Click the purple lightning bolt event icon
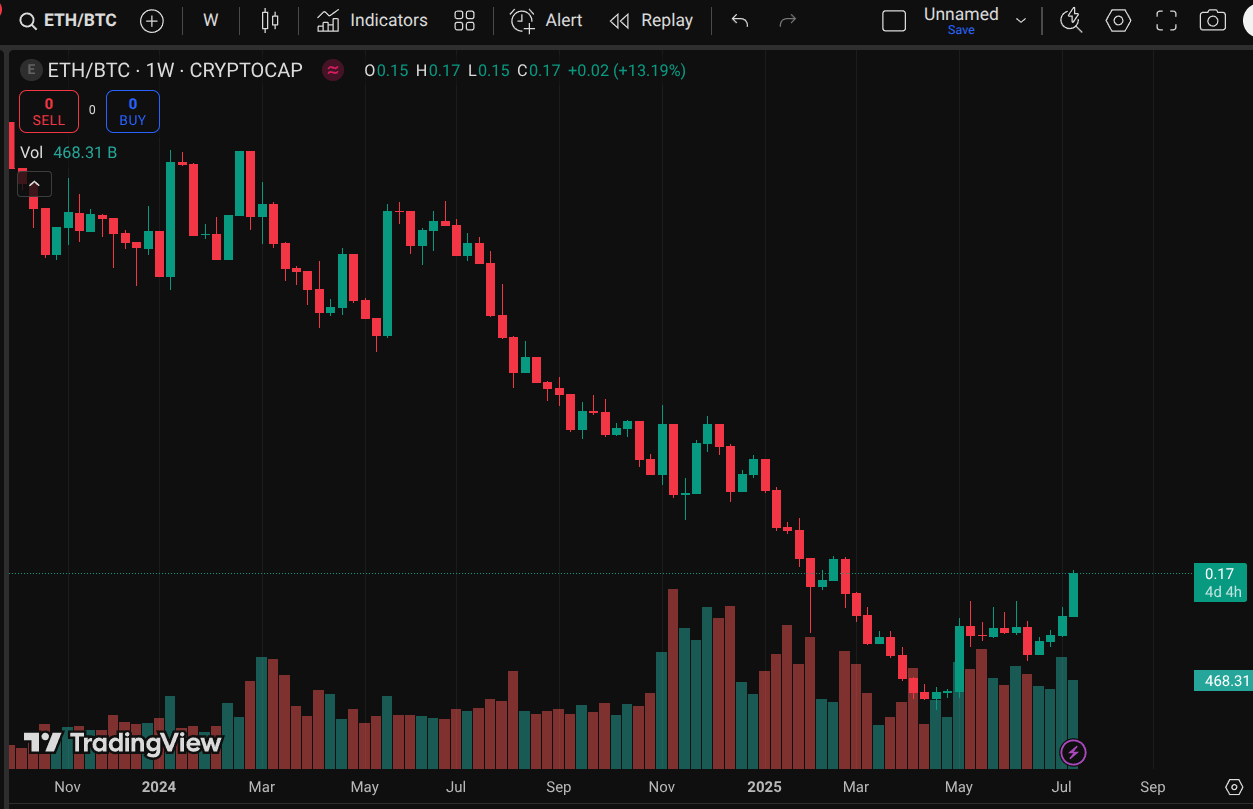 pyautogui.click(x=1073, y=752)
